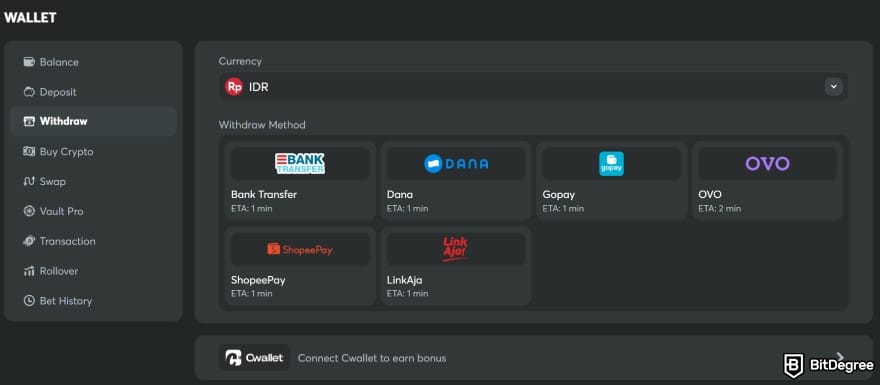Screen dimensions: 880x385
Task: Click the ETA text under ShopeePay
Action: pos(251,294)
